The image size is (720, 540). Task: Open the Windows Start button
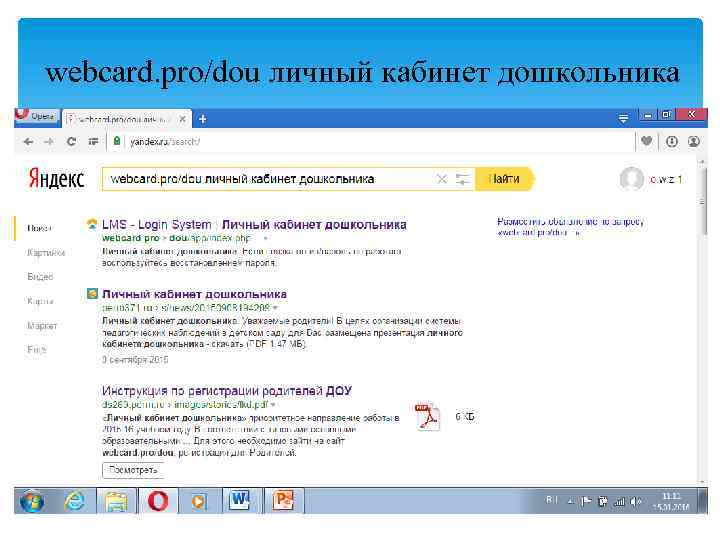coord(31,501)
